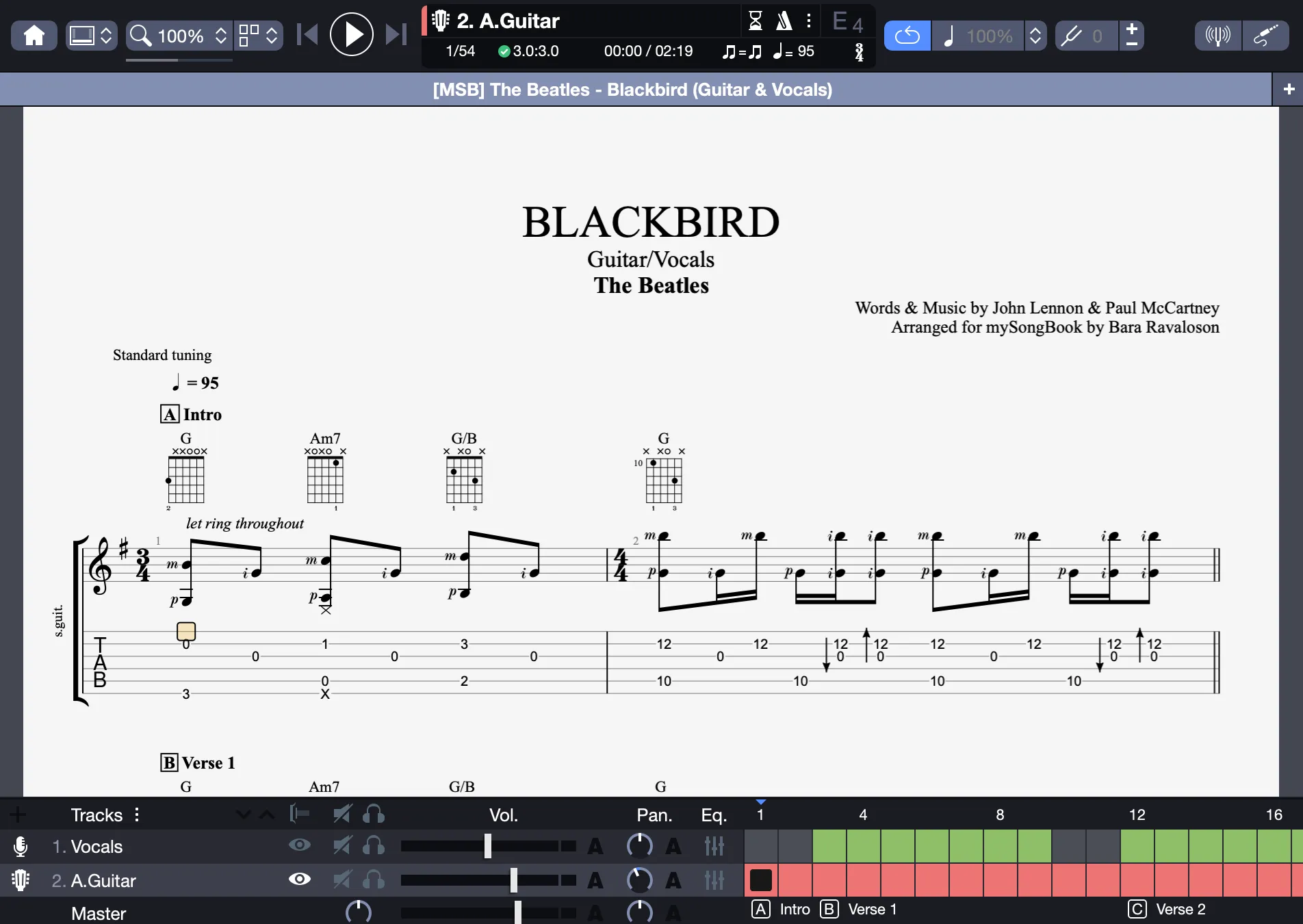The width and height of the screenshot is (1303, 924).
Task: Go to the Home screen
Action: 34,36
